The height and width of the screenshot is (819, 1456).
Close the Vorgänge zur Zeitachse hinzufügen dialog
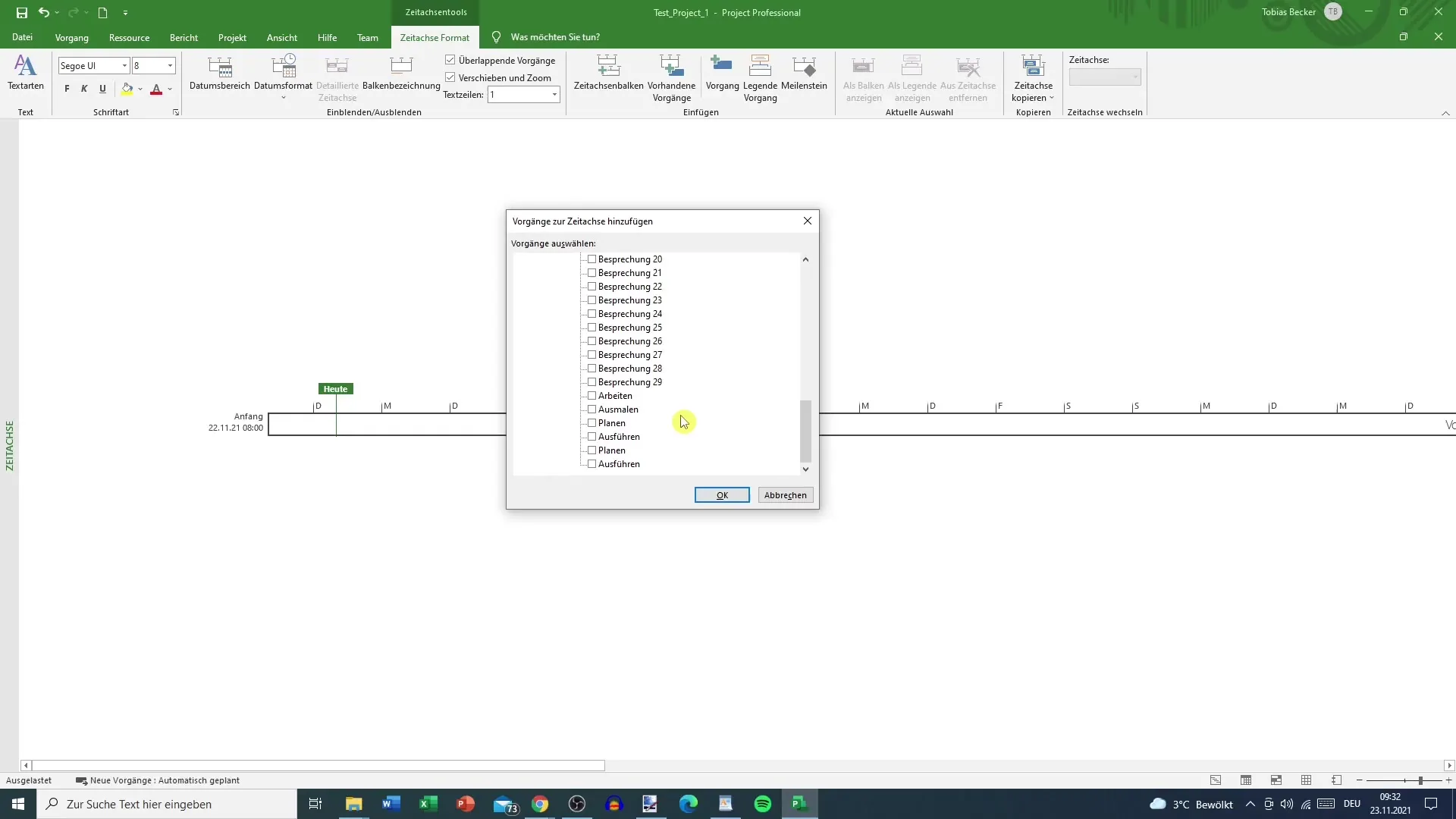coord(808,221)
